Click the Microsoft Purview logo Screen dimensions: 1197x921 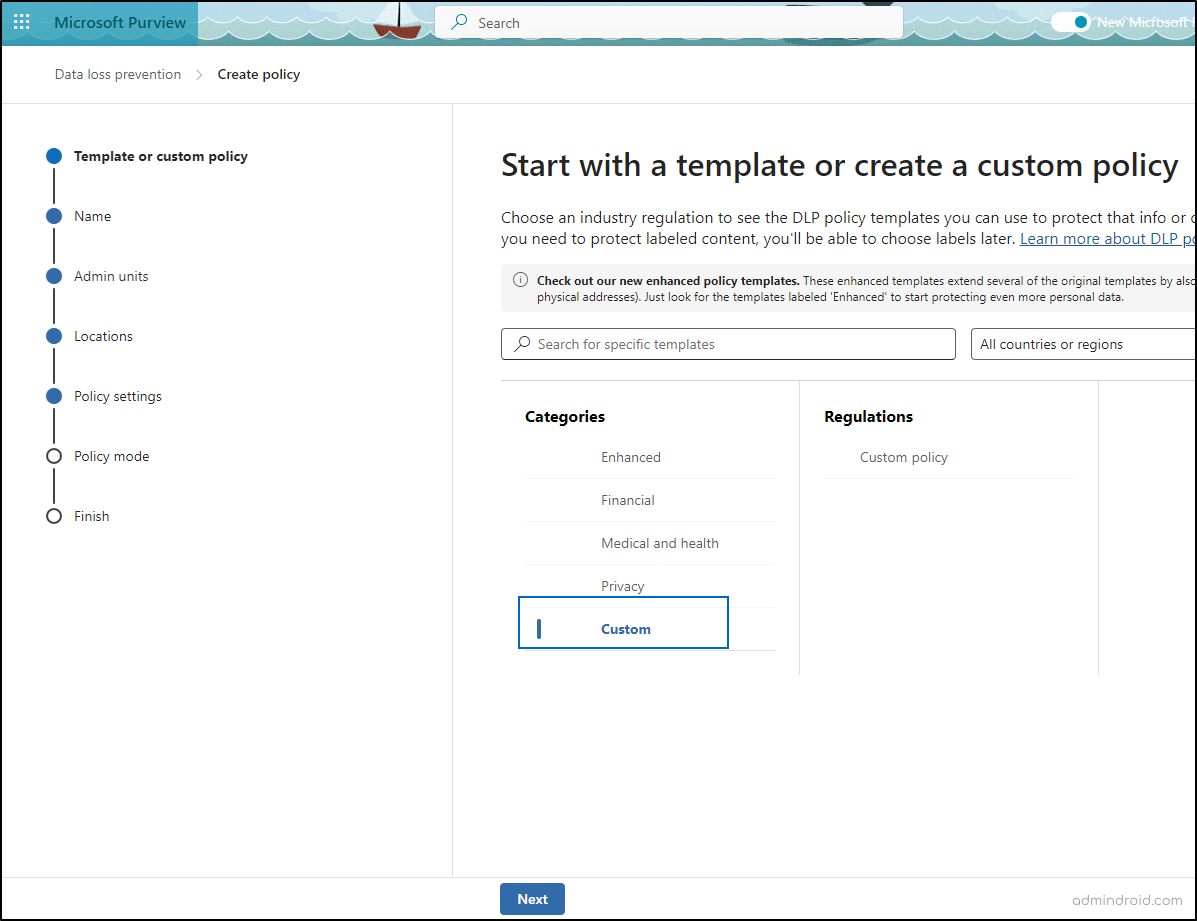coord(119,22)
